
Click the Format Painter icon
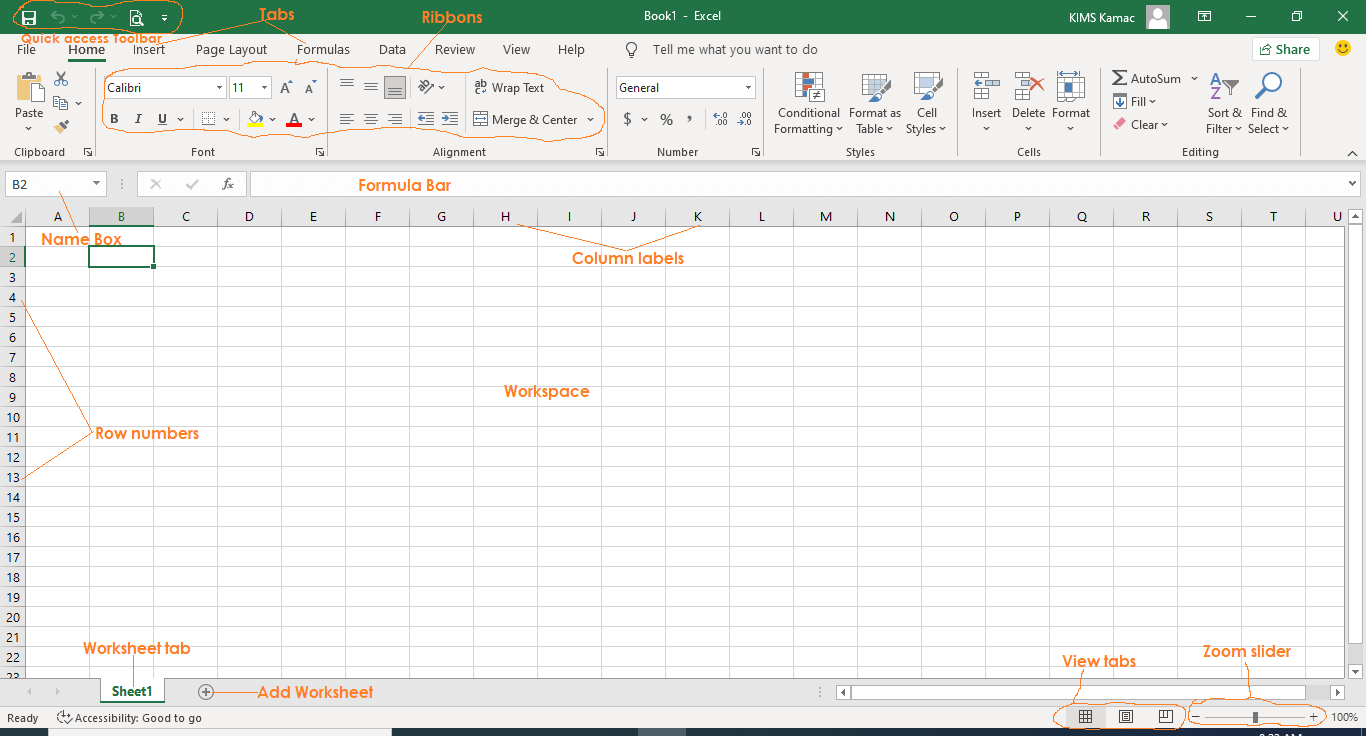(x=60, y=125)
